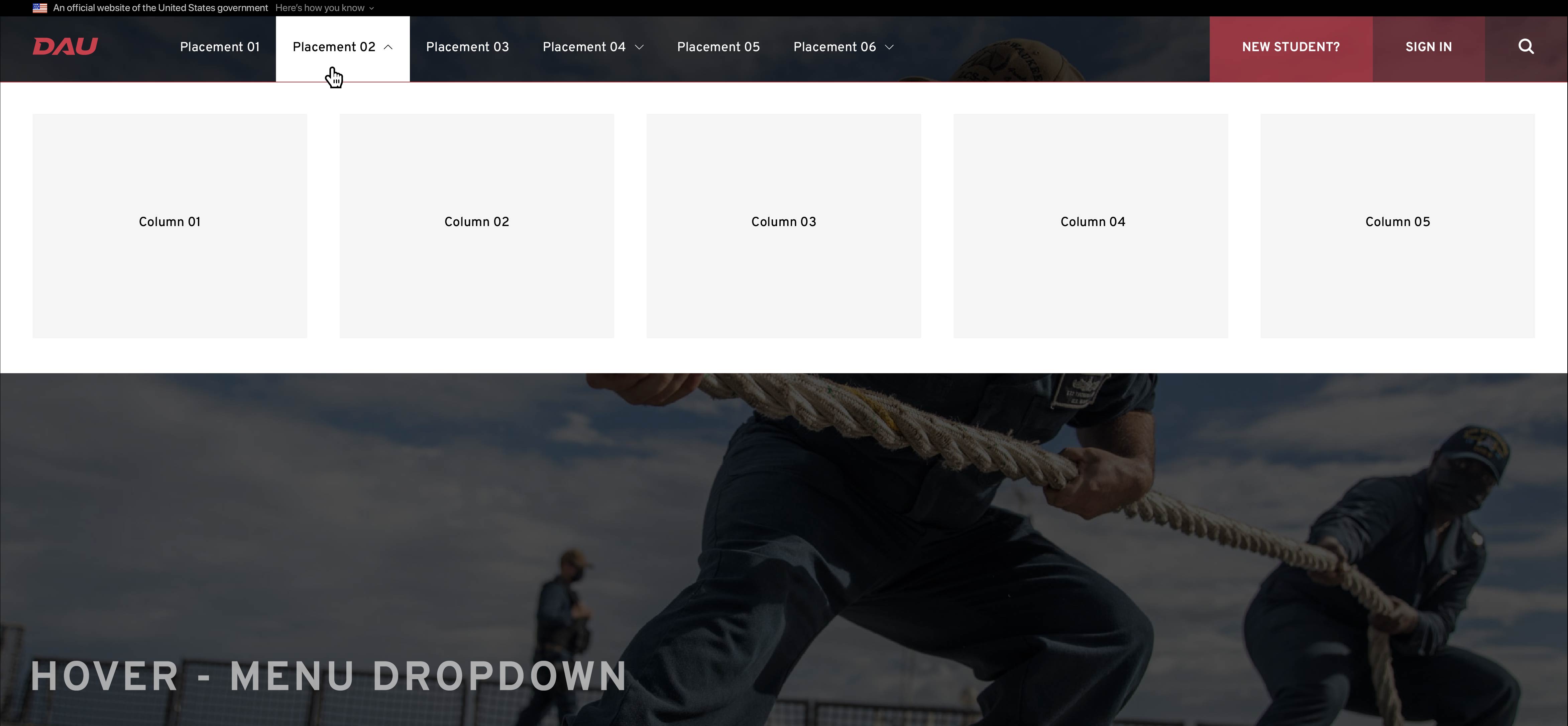Select the Column 04 panel
The image size is (1568, 726).
click(x=1090, y=226)
